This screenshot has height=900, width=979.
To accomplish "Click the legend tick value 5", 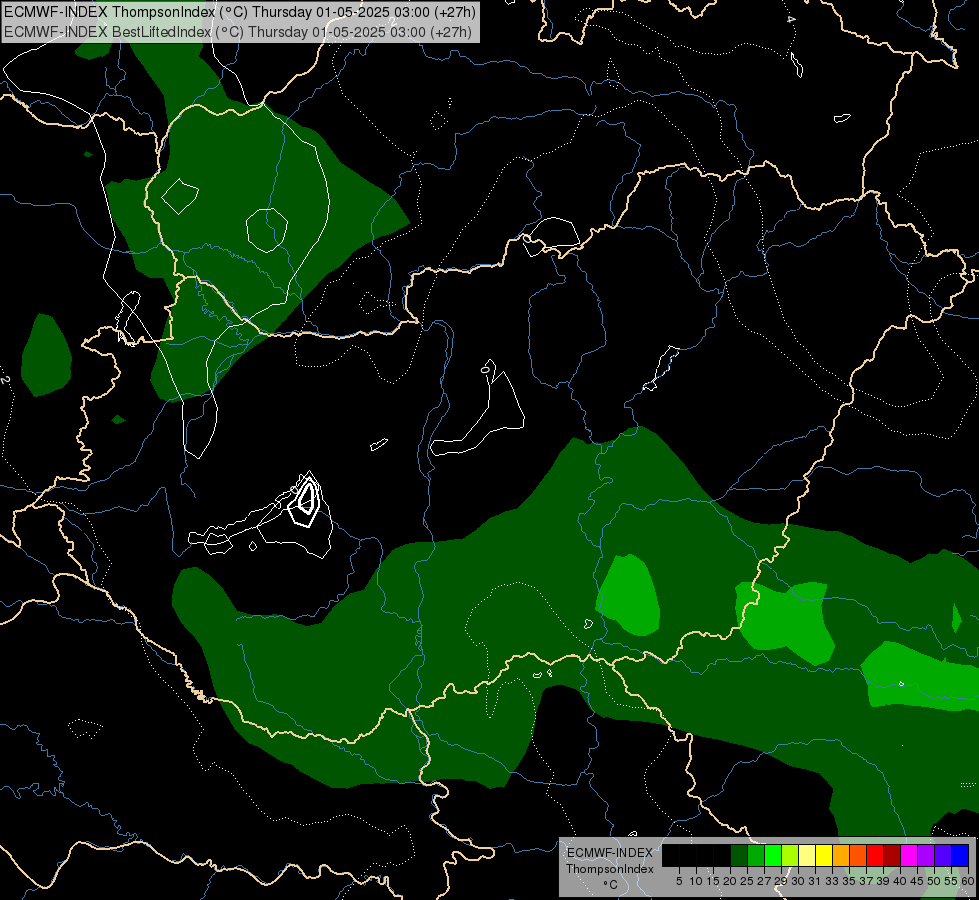I will (x=679, y=881).
